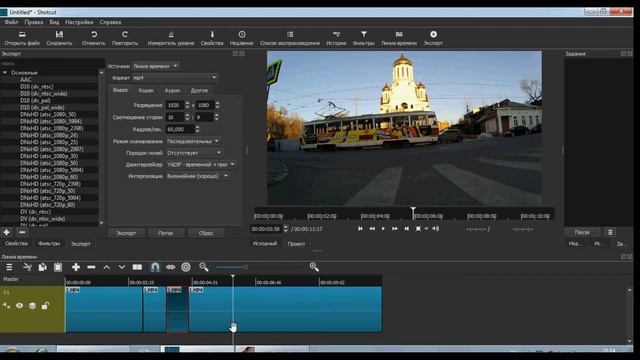The height and width of the screenshot is (360, 640).
Task: Click the Экспорт button under settings
Action: [x=126, y=233]
